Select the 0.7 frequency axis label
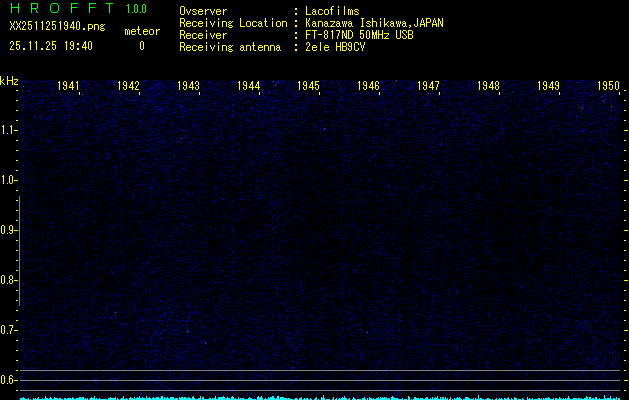Image resolution: width=629 pixels, height=400 pixels. click(8, 329)
